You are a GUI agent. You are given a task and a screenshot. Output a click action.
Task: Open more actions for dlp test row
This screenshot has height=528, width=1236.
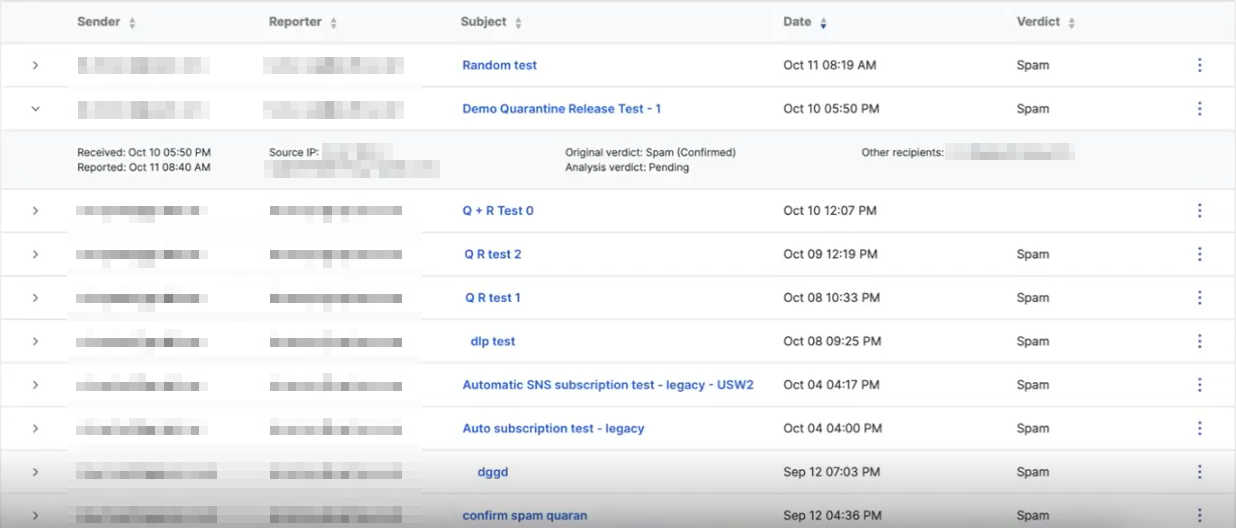1199,341
